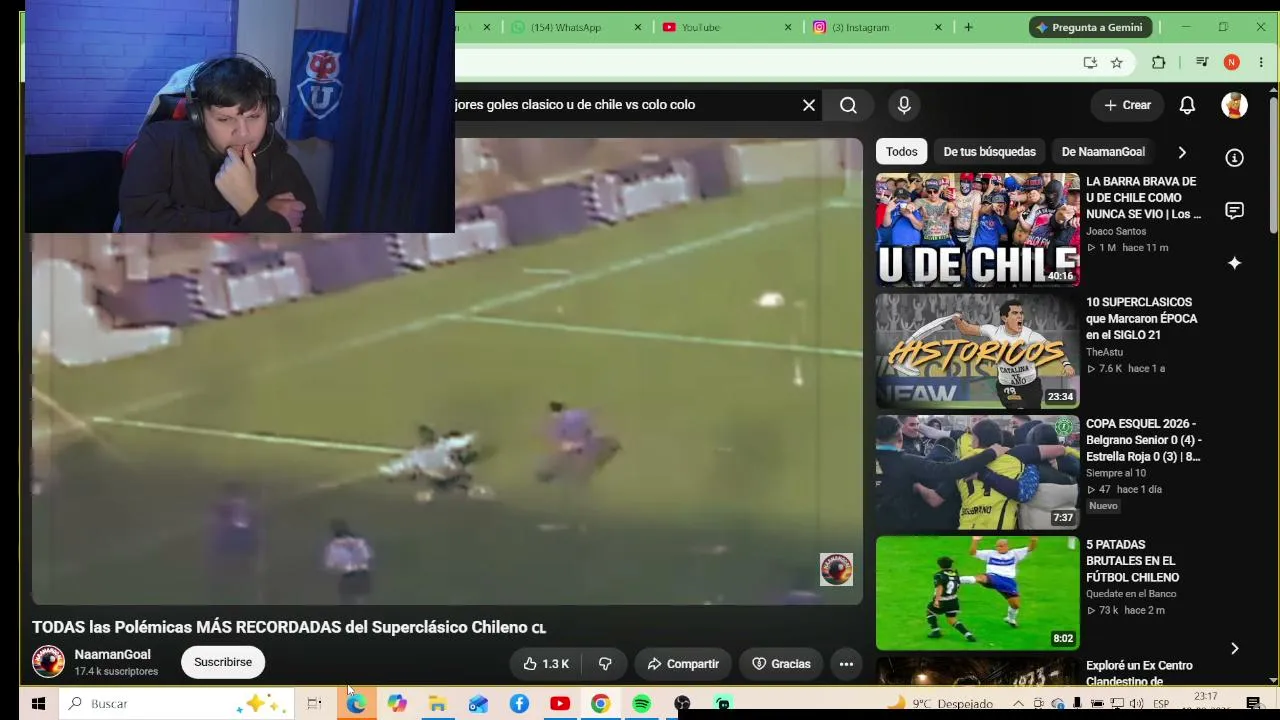Click the 'Crear' create button
This screenshot has height=720, width=1280.
click(1127, 105)
